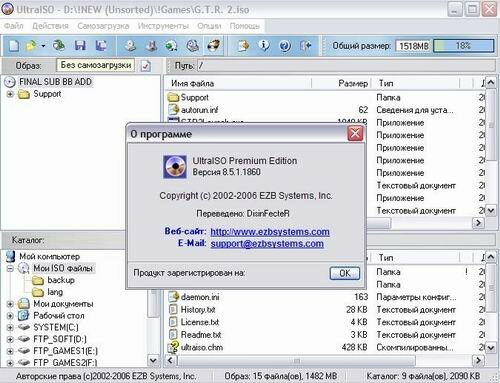Click the Путь path field
This screenshot has height=383, width=500.
pos(346,66)
